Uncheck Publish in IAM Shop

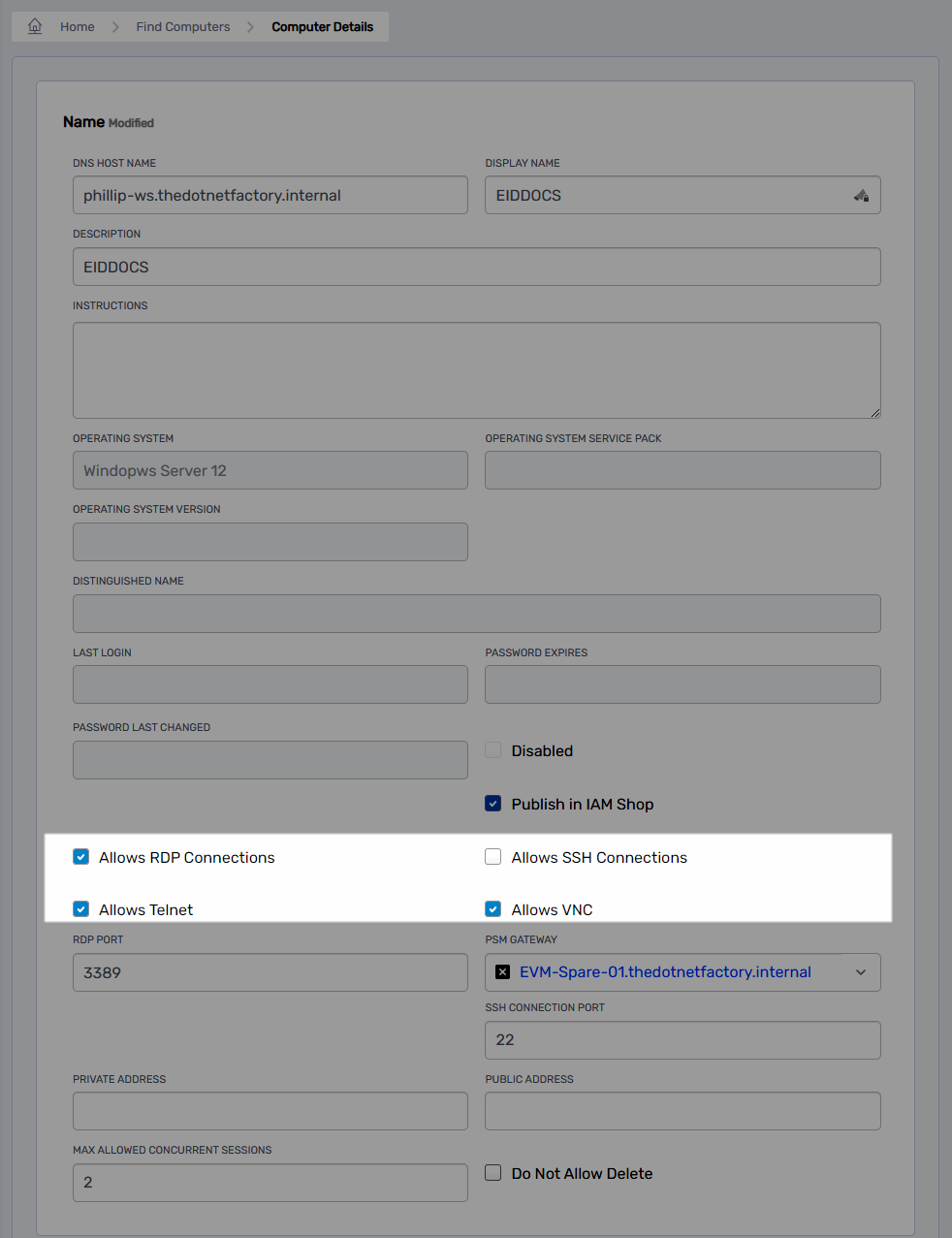tap(492, 803)
